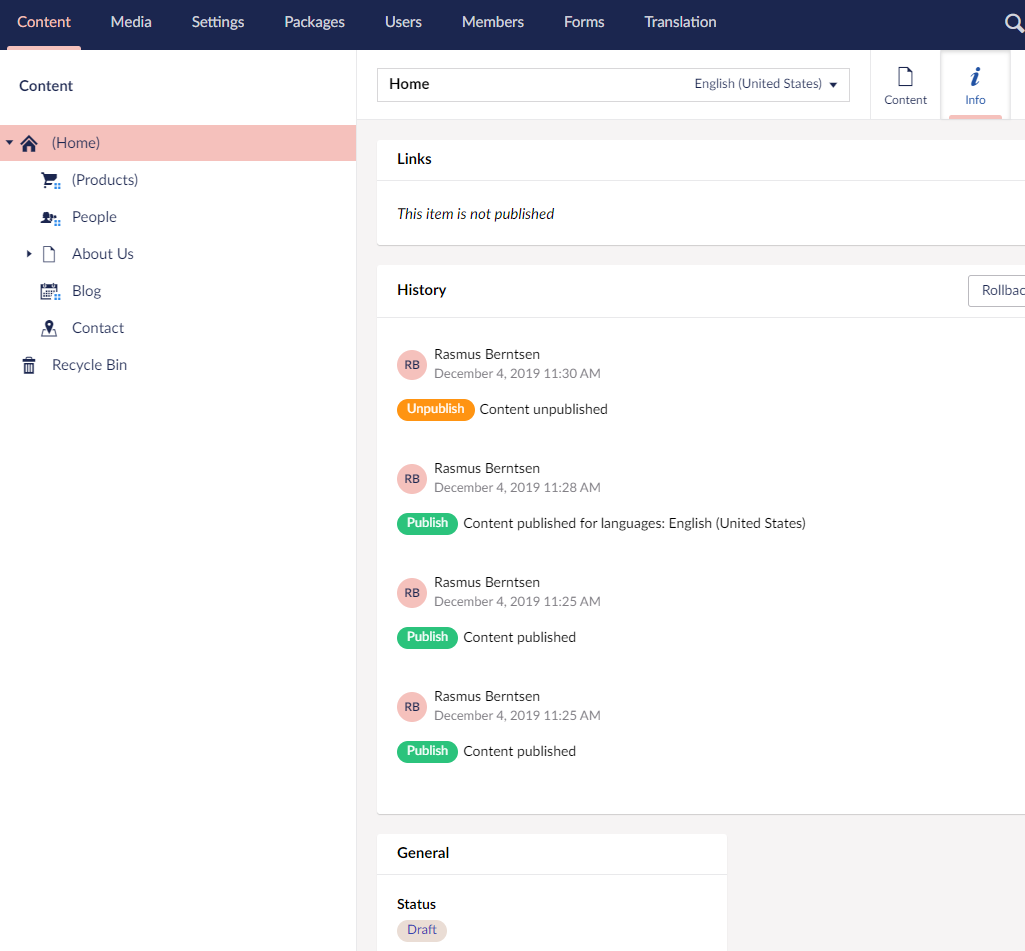This screenshot has width=1025, height=951.
Task: Click the Recycle Bin trash icon
Action: tap(29, 365)
